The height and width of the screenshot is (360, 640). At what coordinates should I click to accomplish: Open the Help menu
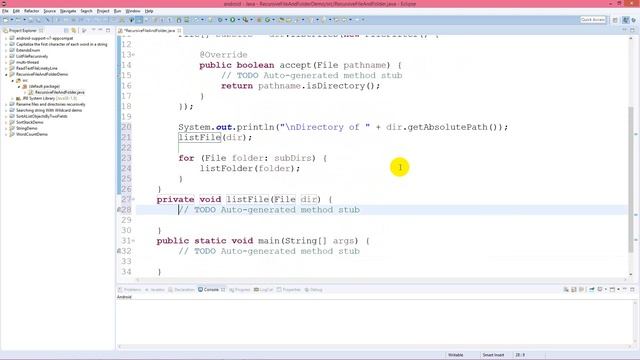[149, 11]
